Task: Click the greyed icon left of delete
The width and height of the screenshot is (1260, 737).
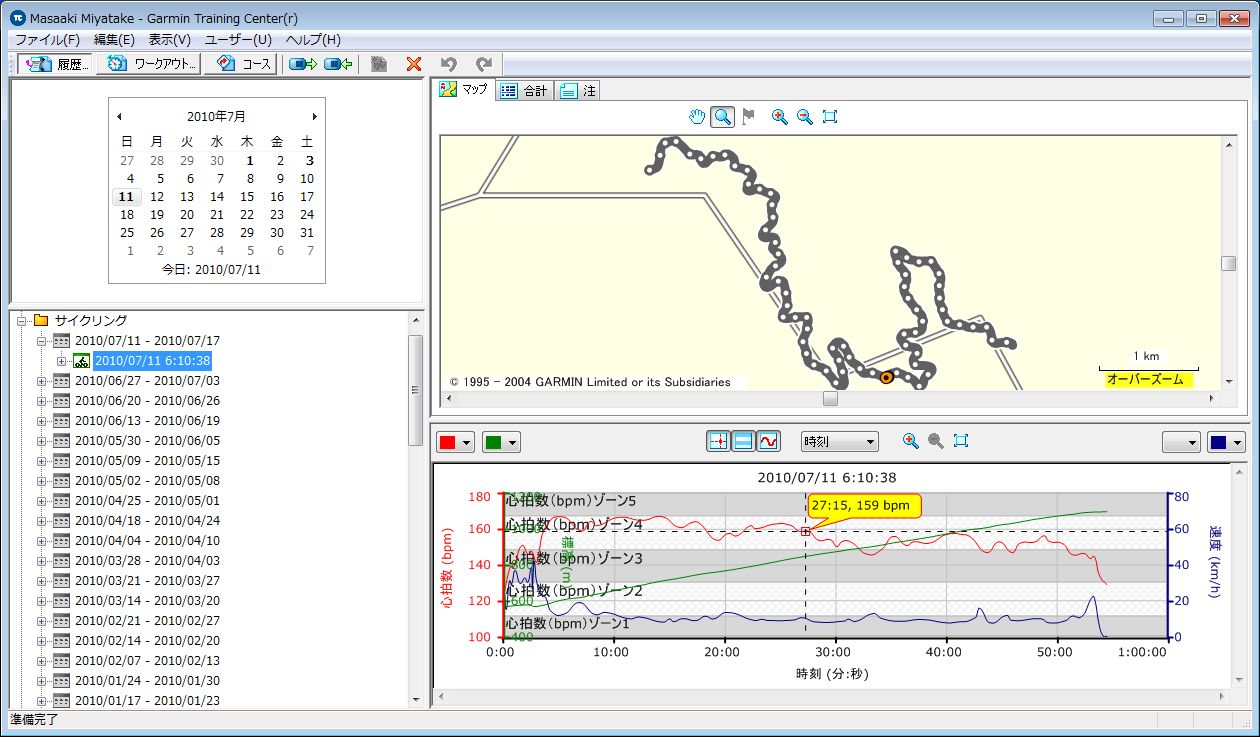Action: tap(379, 64)
